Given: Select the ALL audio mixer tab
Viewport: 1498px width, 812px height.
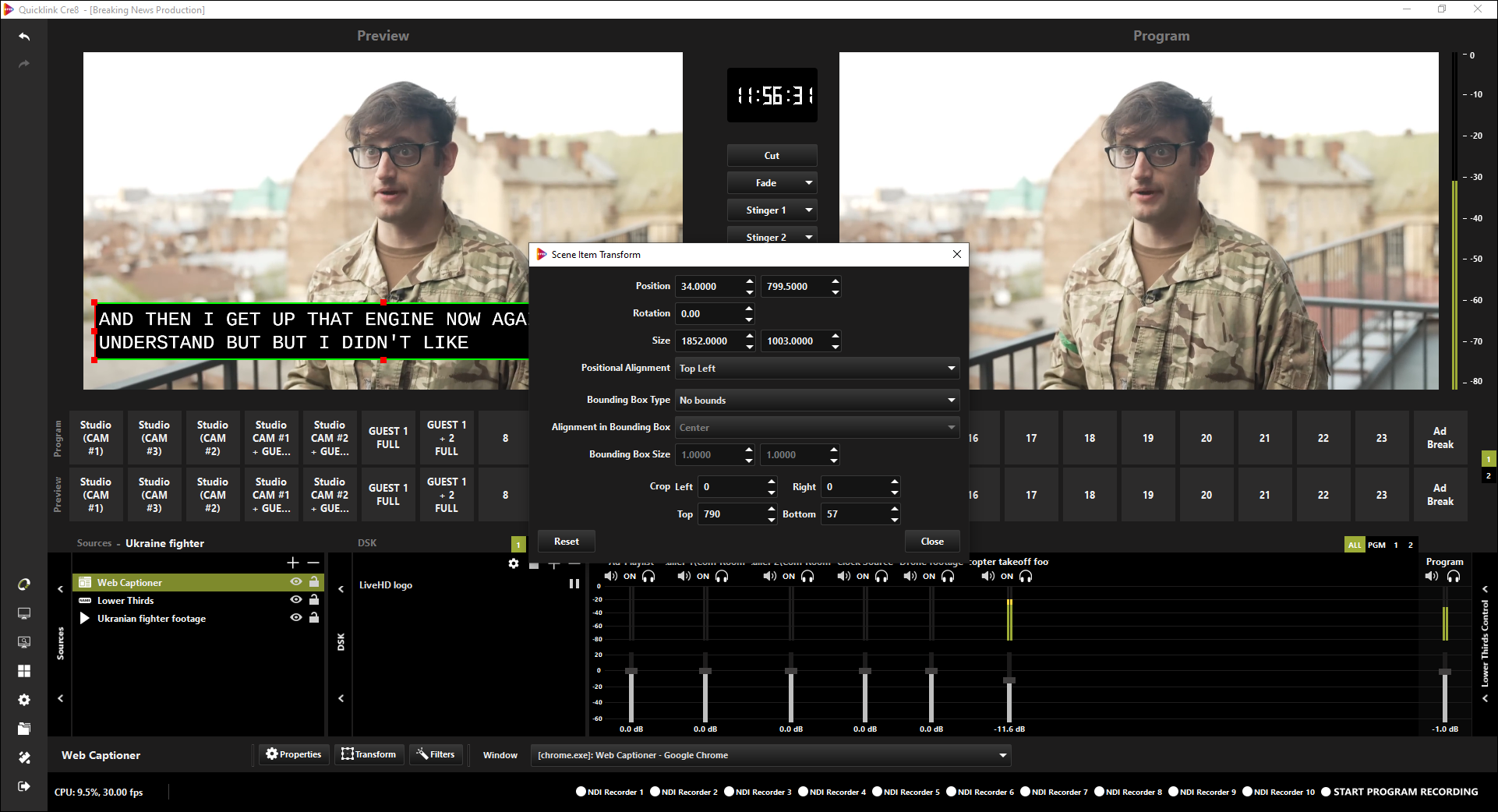Looking at the screenshot, I should coord(1355,545).
